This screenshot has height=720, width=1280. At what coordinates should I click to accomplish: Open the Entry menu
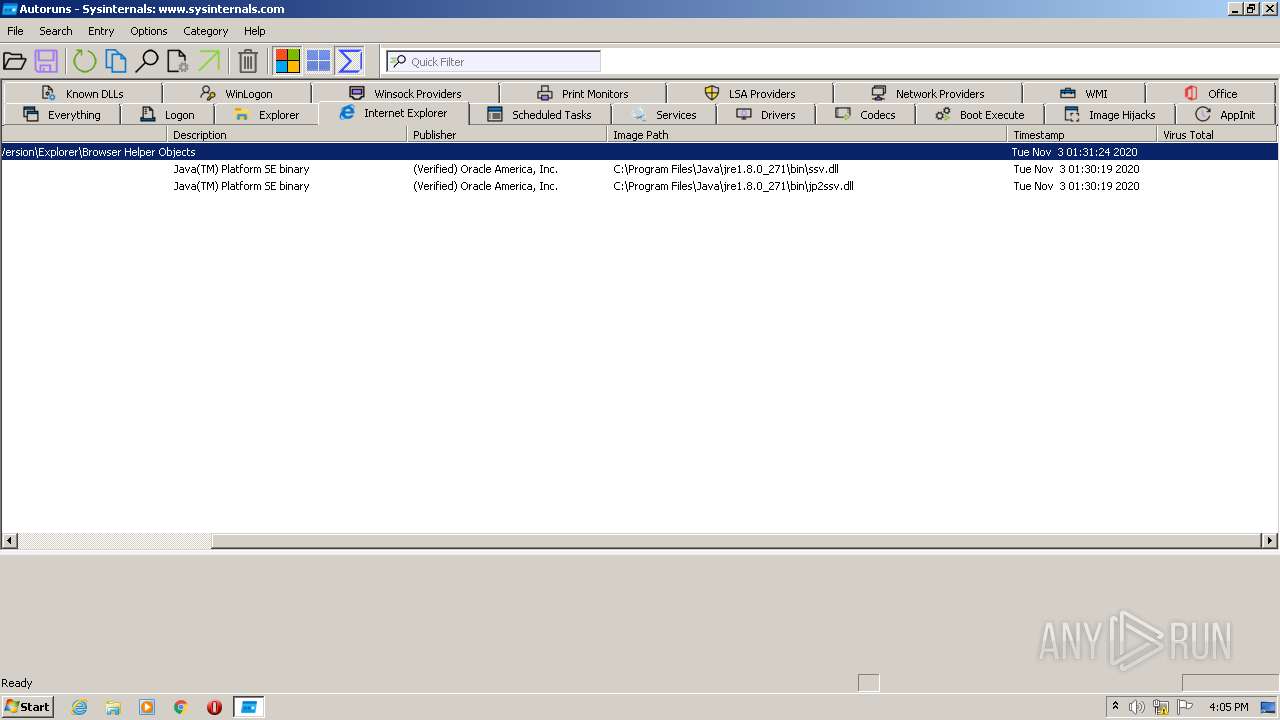[101, 31]
